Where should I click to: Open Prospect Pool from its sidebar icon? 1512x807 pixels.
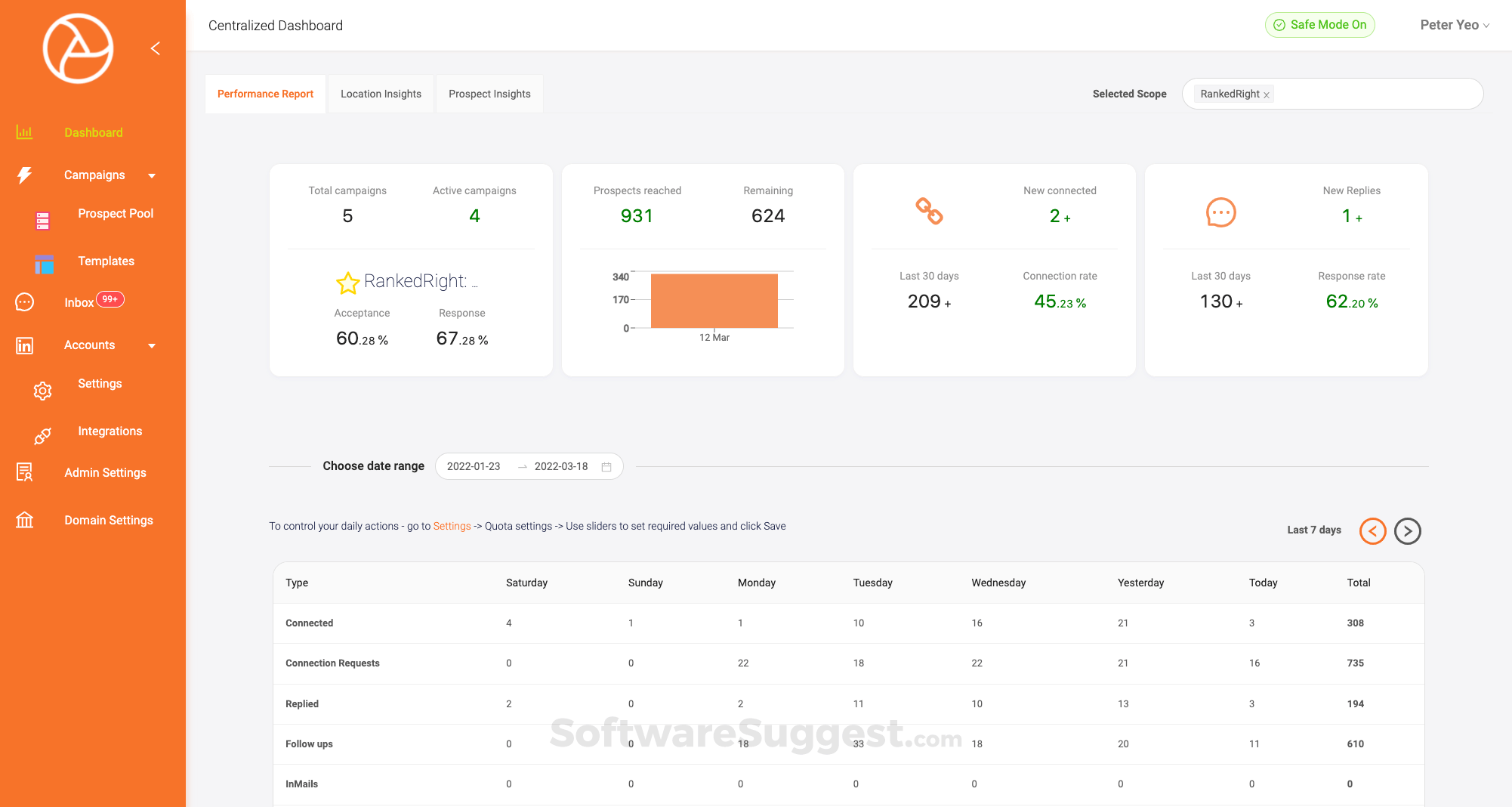pyautogui.click(x=42, y=221)
